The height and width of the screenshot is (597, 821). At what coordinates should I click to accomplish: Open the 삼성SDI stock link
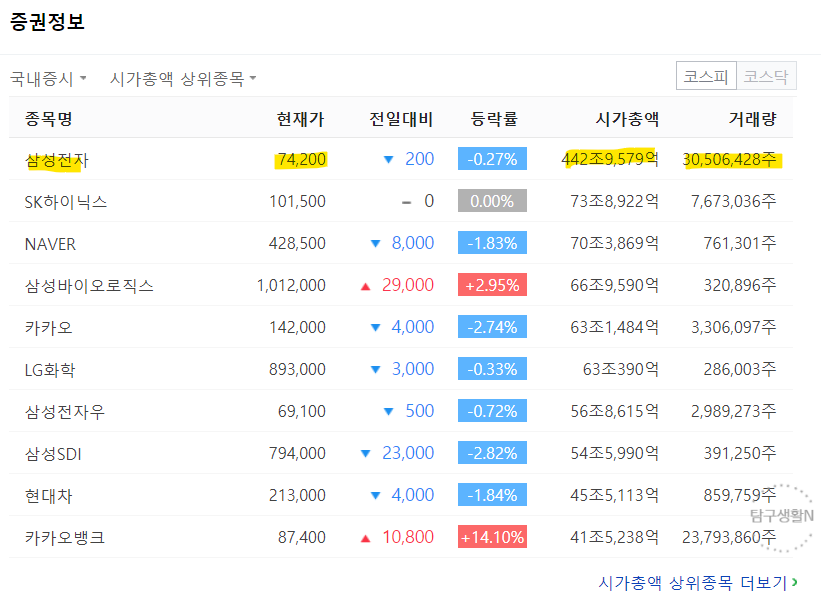[53, 454]
